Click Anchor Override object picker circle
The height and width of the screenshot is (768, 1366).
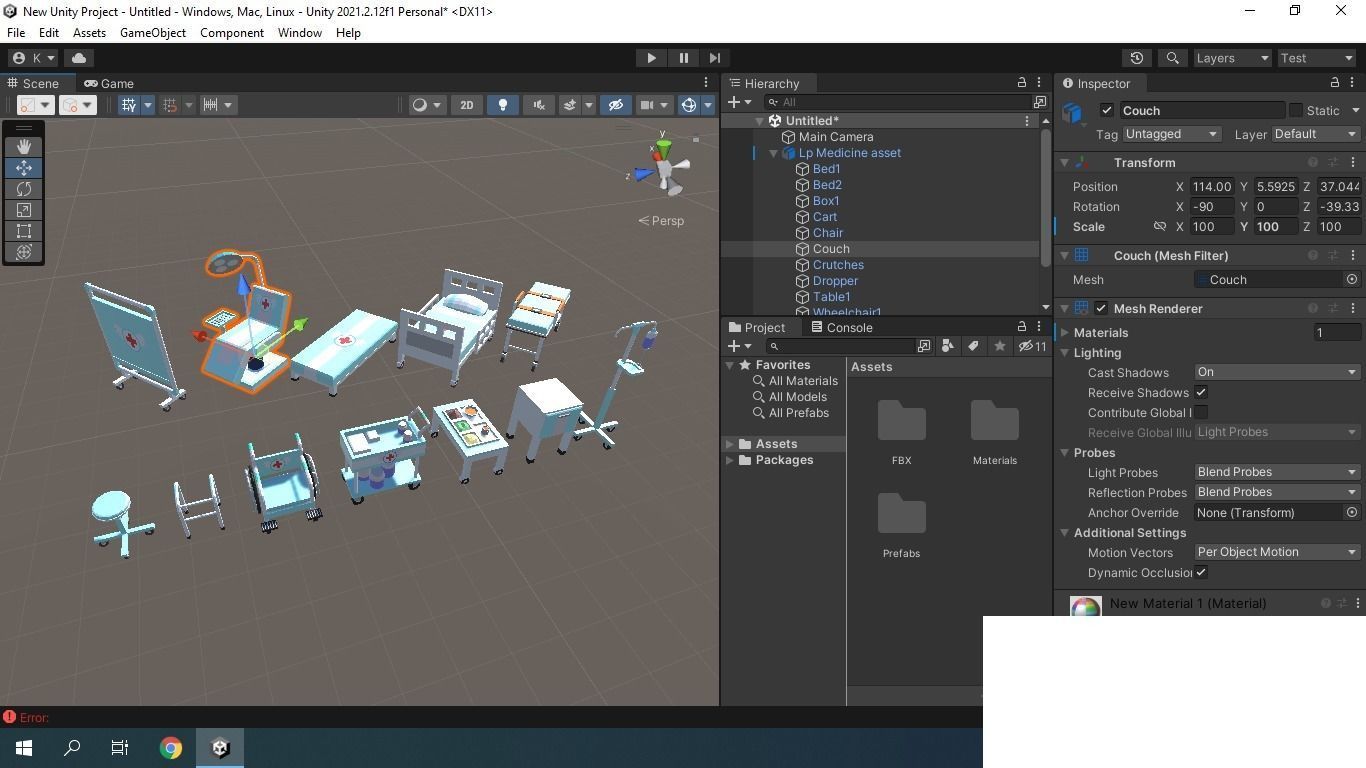tap(1352, 513)
